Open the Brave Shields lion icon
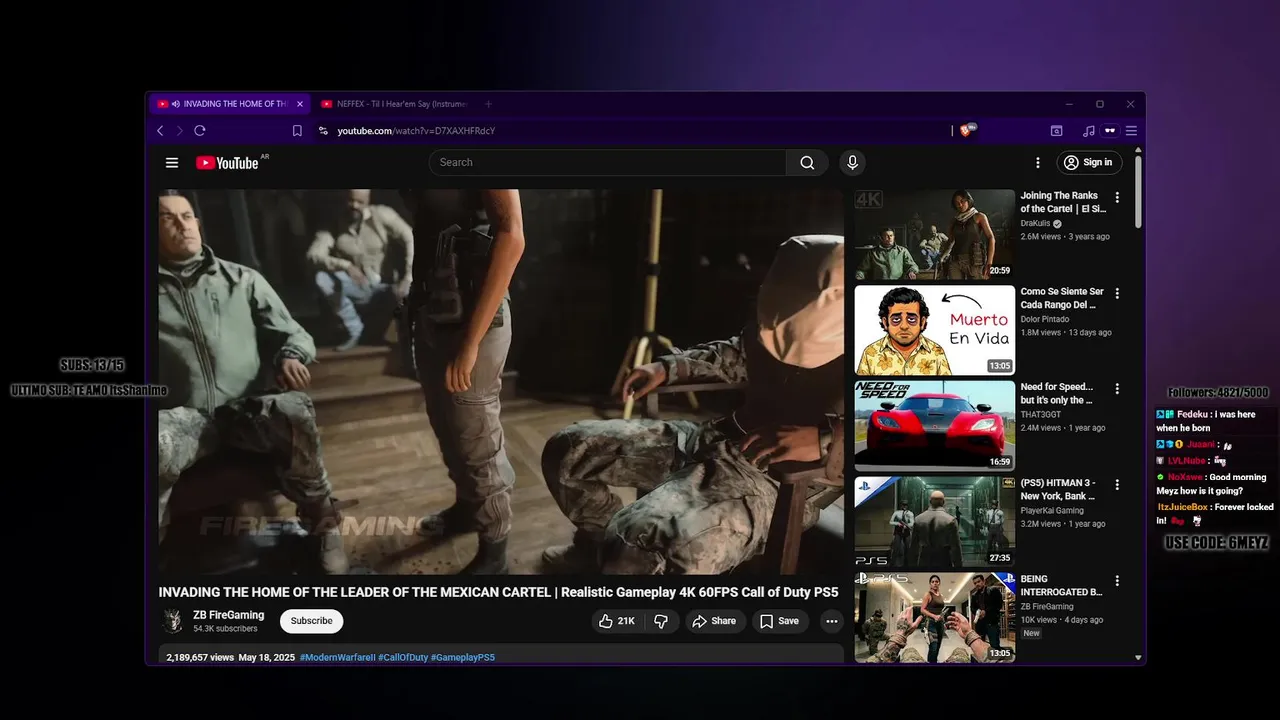 coord(967,130)
